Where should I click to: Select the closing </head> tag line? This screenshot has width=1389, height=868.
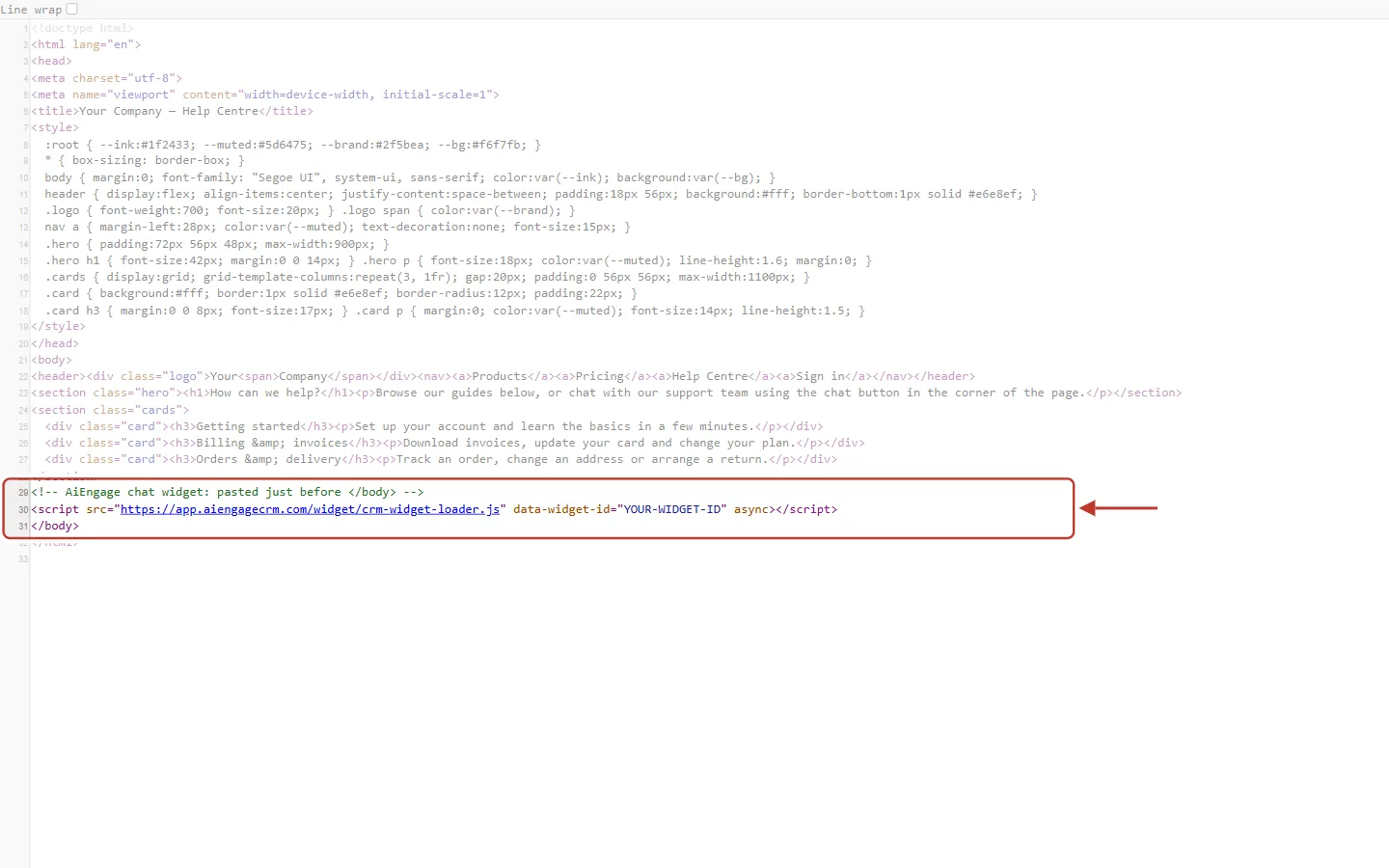(55, 343)
